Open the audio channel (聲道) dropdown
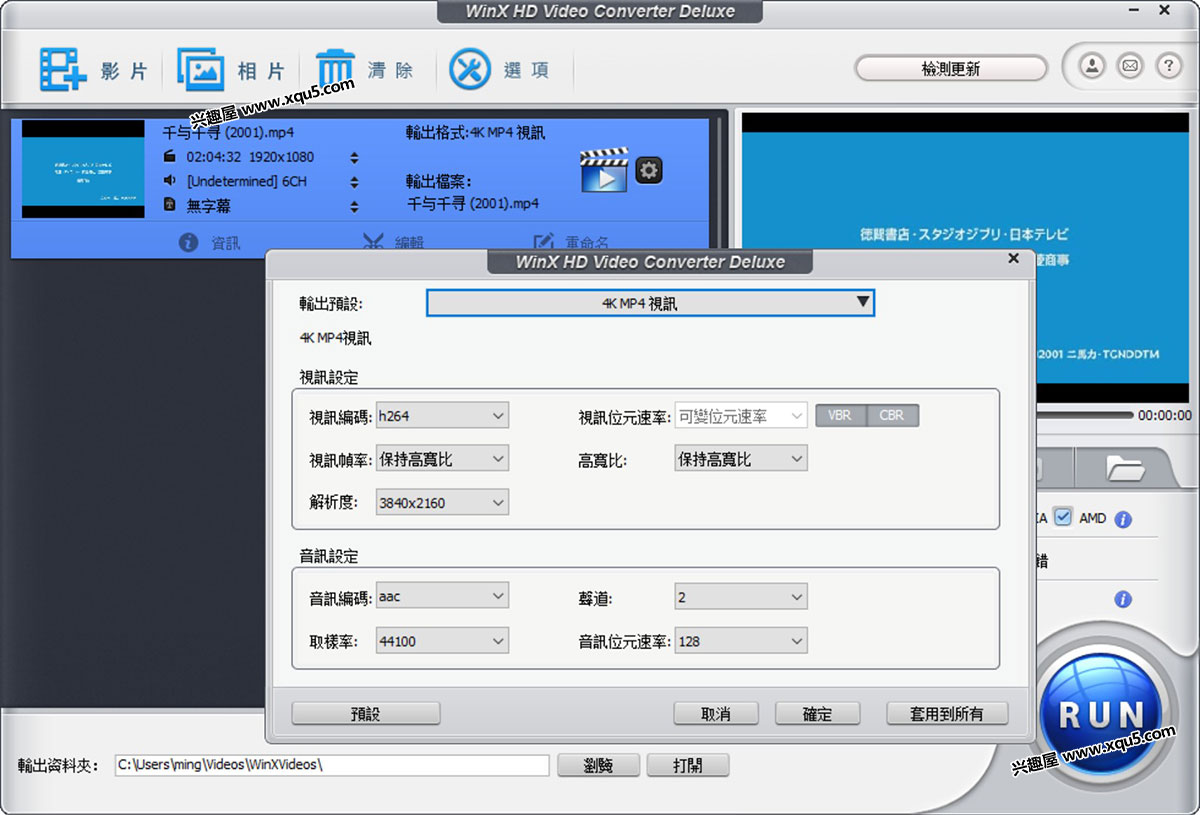Screen dimensions: 1200x815 pyautogui.click(x=741, y=597)
